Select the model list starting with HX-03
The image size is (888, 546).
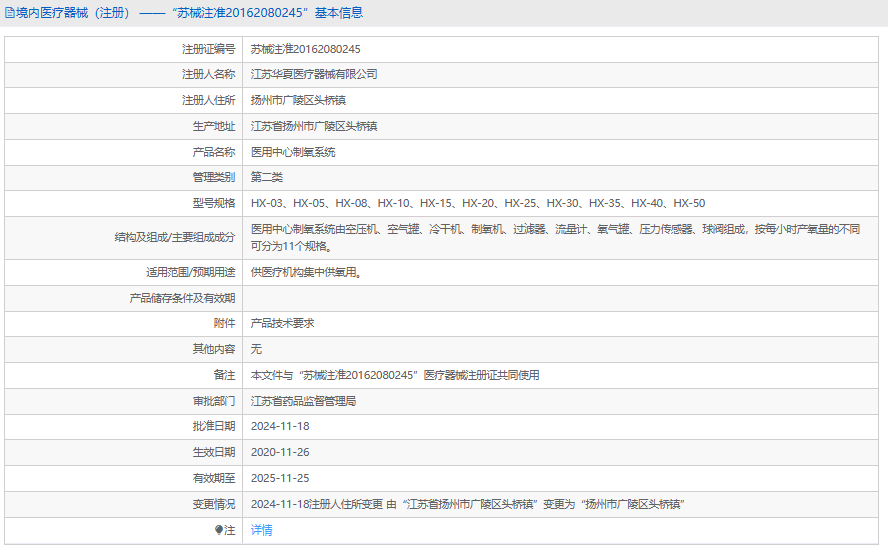(x=477, y=203)
